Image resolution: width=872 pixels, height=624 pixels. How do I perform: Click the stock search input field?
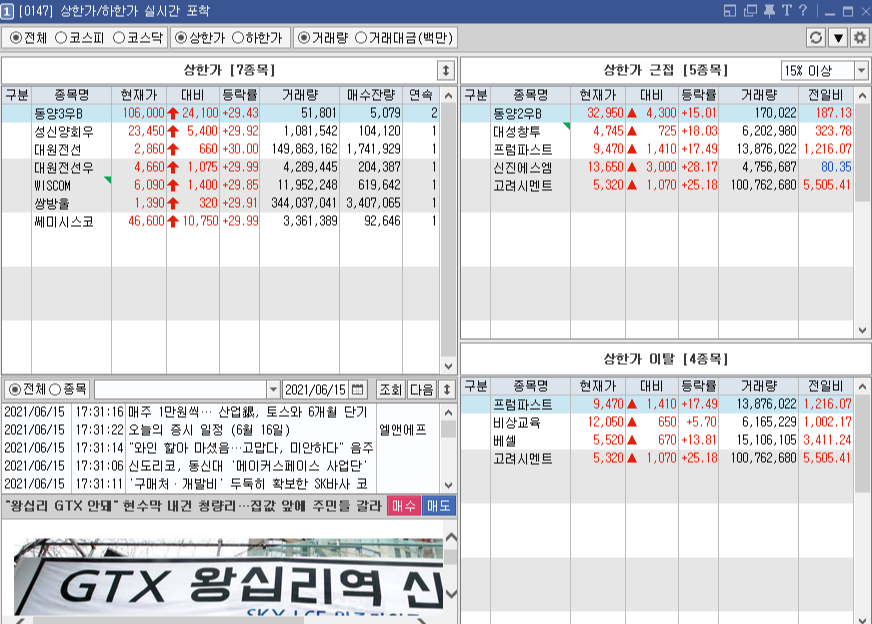point(181,390)
